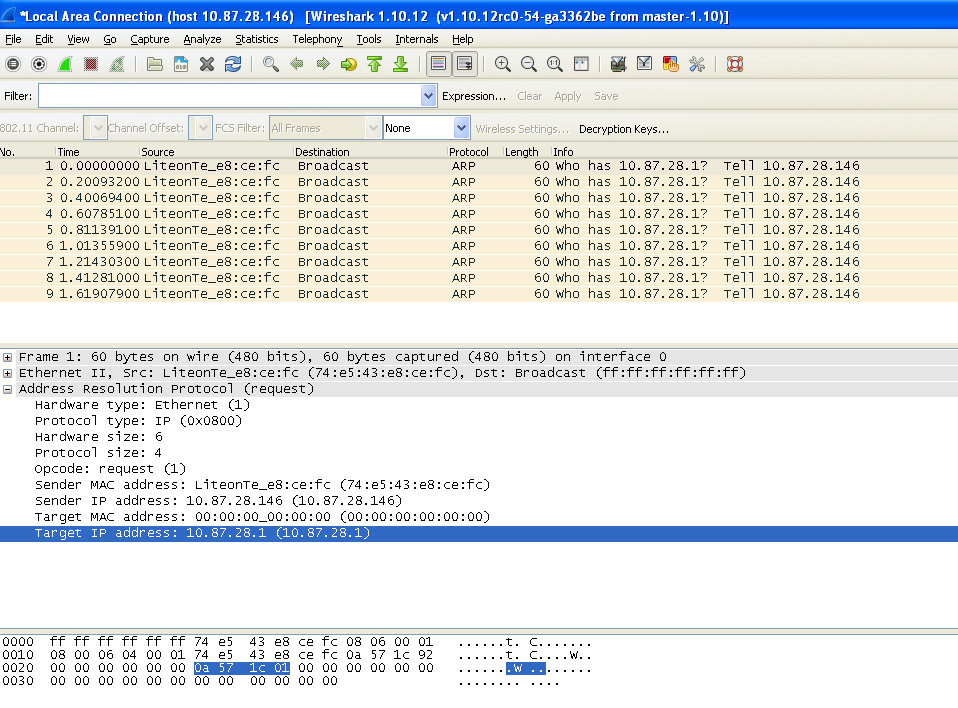Image resolution: width=958 pixels, height=708 pixels.
Task: Select hex dump row 0010
Action: [x=297, y=655]
